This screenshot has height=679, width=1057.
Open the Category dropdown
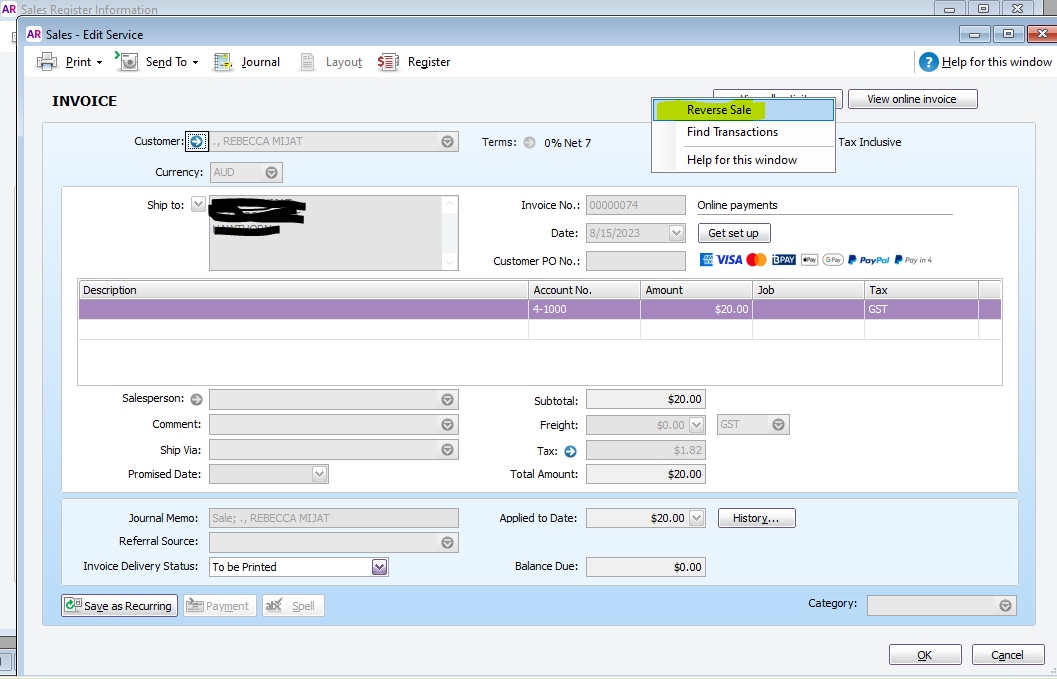(x=1005, y=606)
